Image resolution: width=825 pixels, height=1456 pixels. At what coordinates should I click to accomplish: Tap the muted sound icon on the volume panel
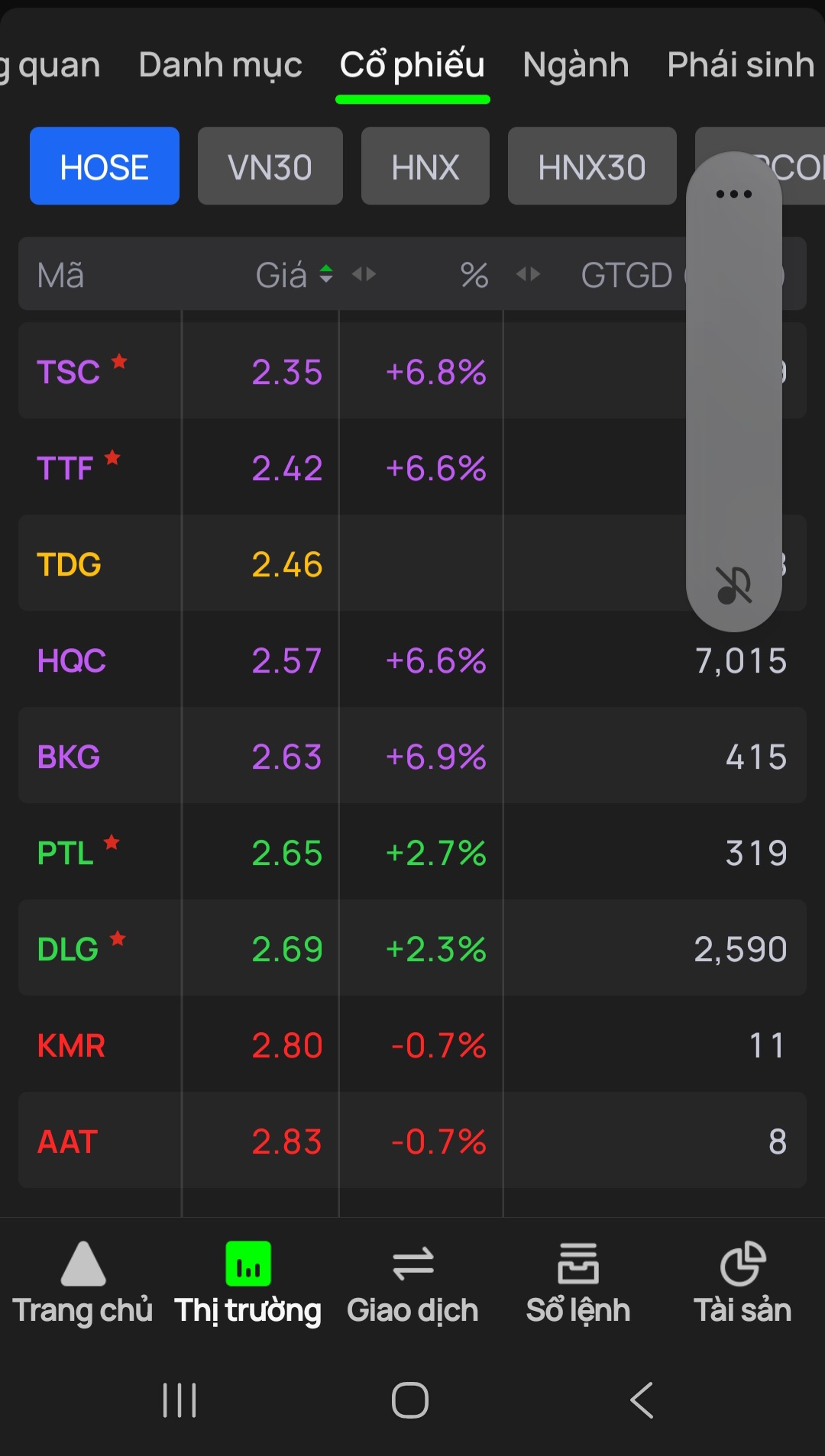click(734, 586)
